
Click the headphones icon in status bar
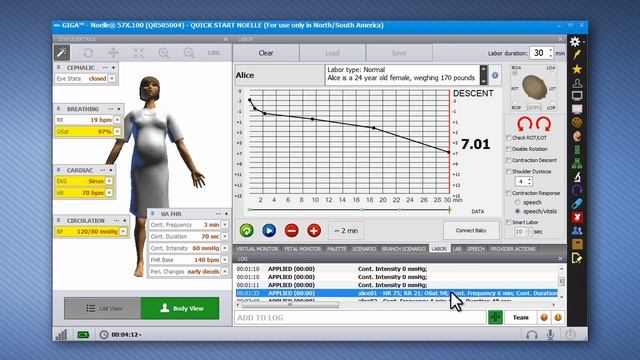[x=531, y=335]
